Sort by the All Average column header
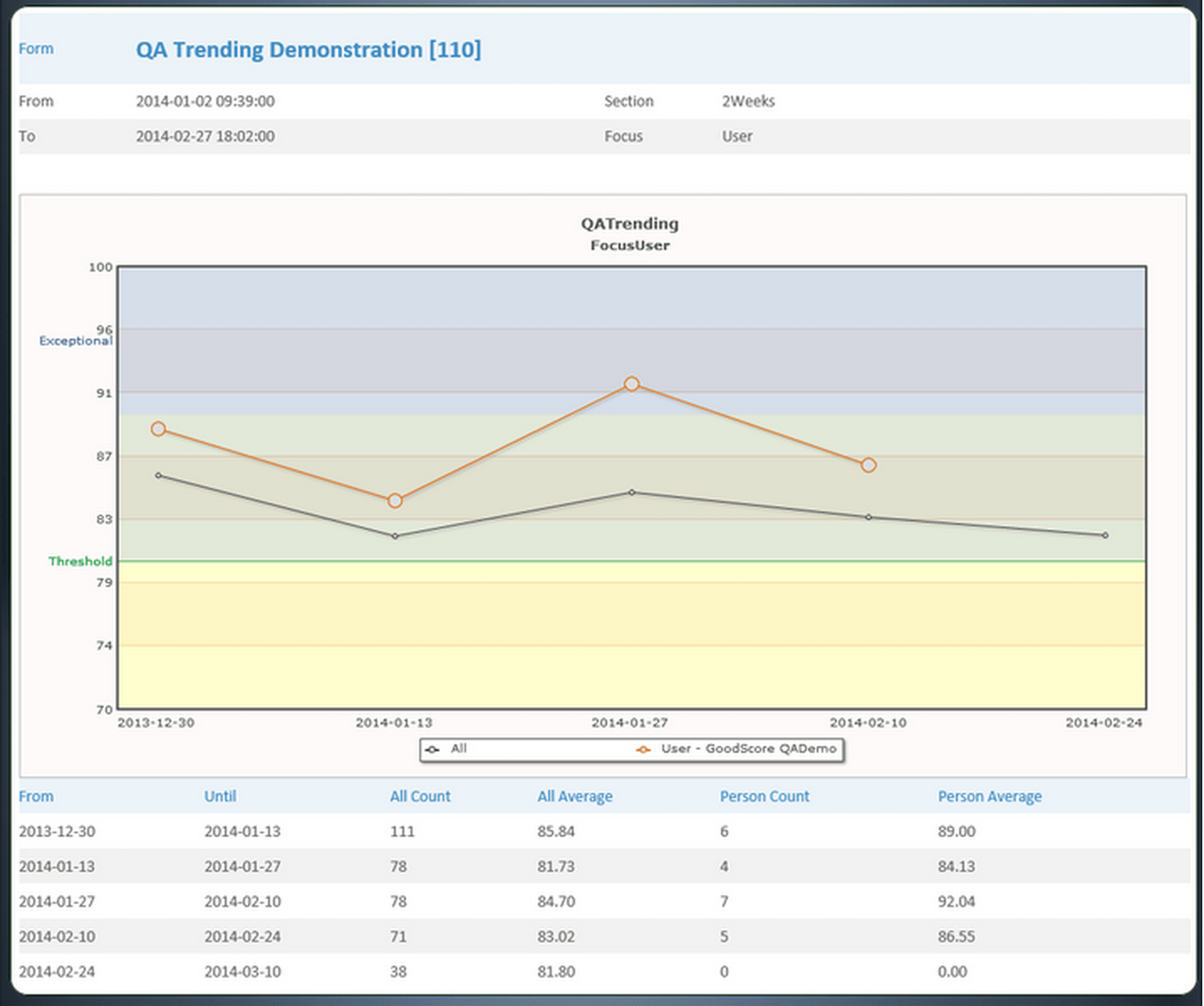Screen dimensions: 1204x1006 click(x=574, y=796)
